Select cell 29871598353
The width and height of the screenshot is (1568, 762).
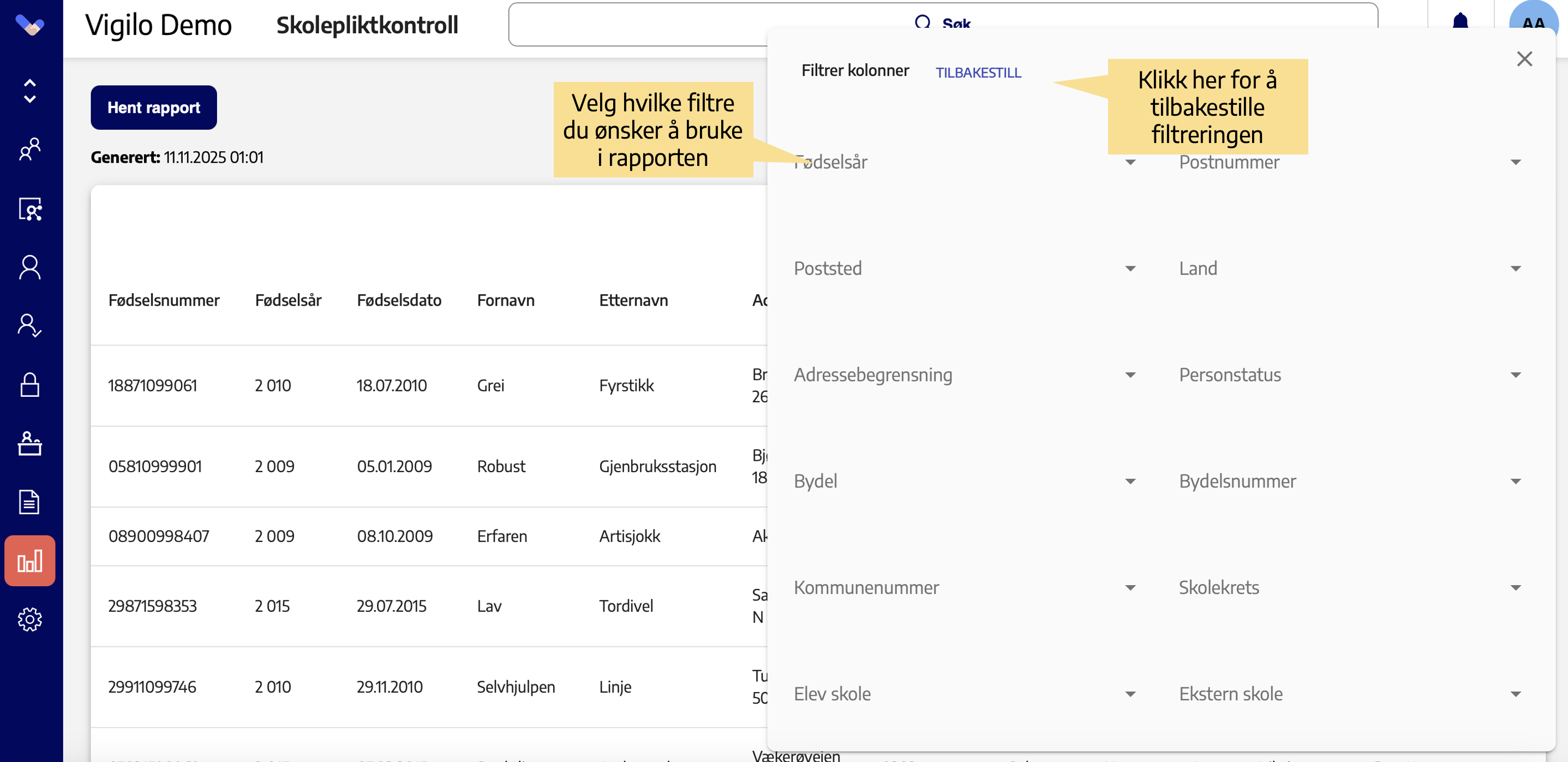click(152, 606)
